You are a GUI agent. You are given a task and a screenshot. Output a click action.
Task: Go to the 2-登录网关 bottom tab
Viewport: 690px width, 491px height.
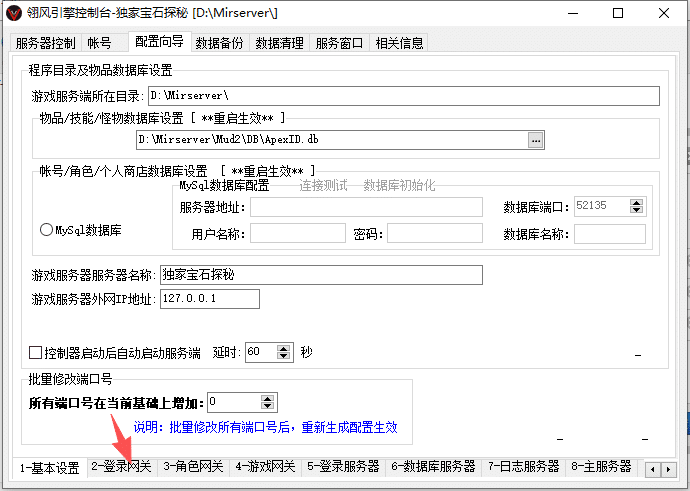tap(121, 467)
